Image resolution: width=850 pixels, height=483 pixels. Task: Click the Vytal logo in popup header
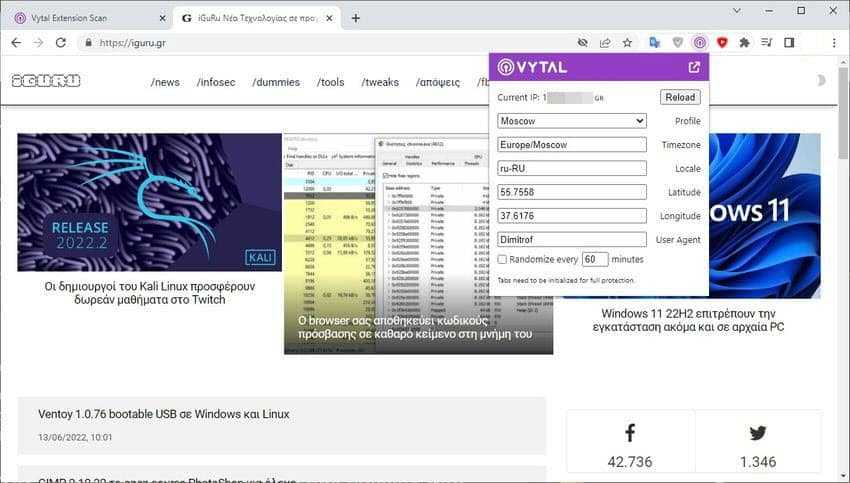(x=532, y=67)
